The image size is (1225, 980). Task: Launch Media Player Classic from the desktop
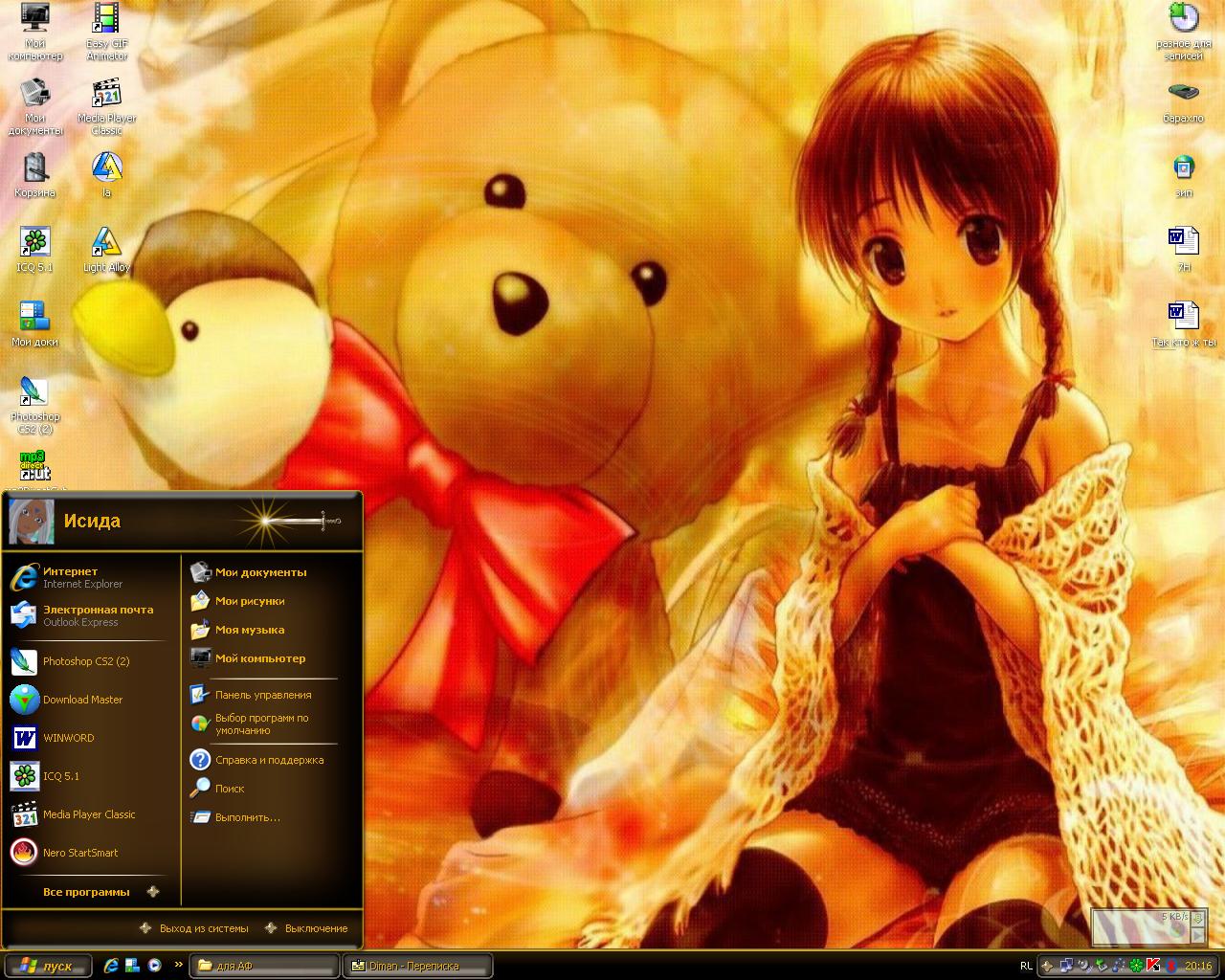[x=107, y=106]
